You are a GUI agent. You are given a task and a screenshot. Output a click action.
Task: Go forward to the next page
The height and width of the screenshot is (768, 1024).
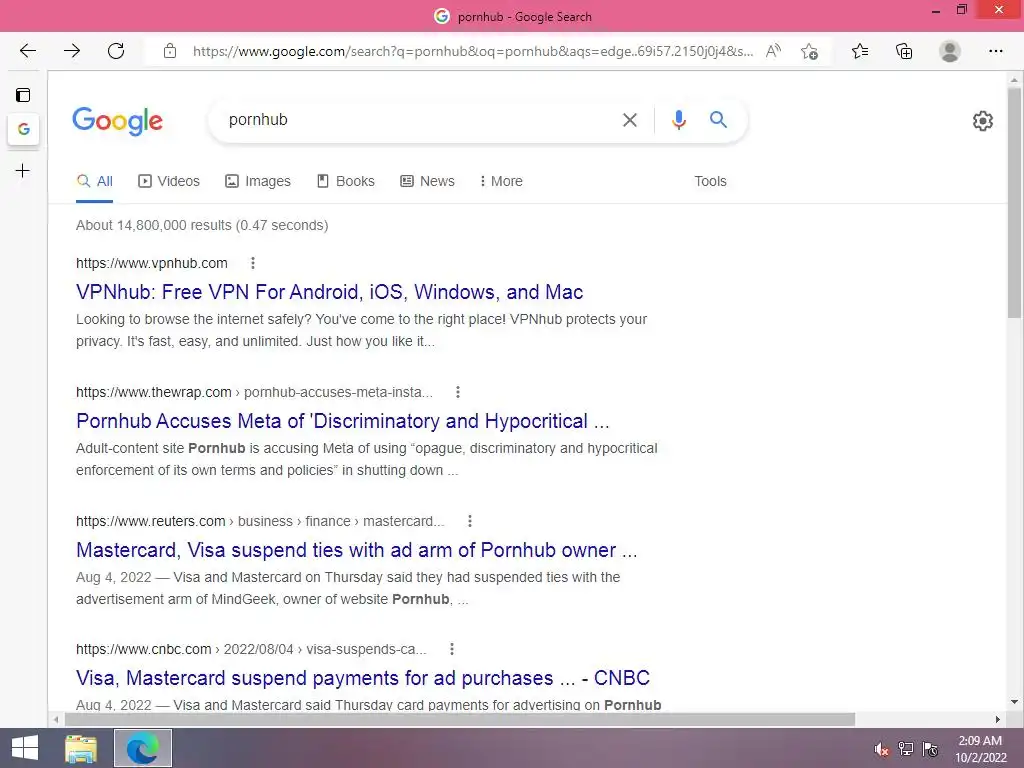(72, 51)
